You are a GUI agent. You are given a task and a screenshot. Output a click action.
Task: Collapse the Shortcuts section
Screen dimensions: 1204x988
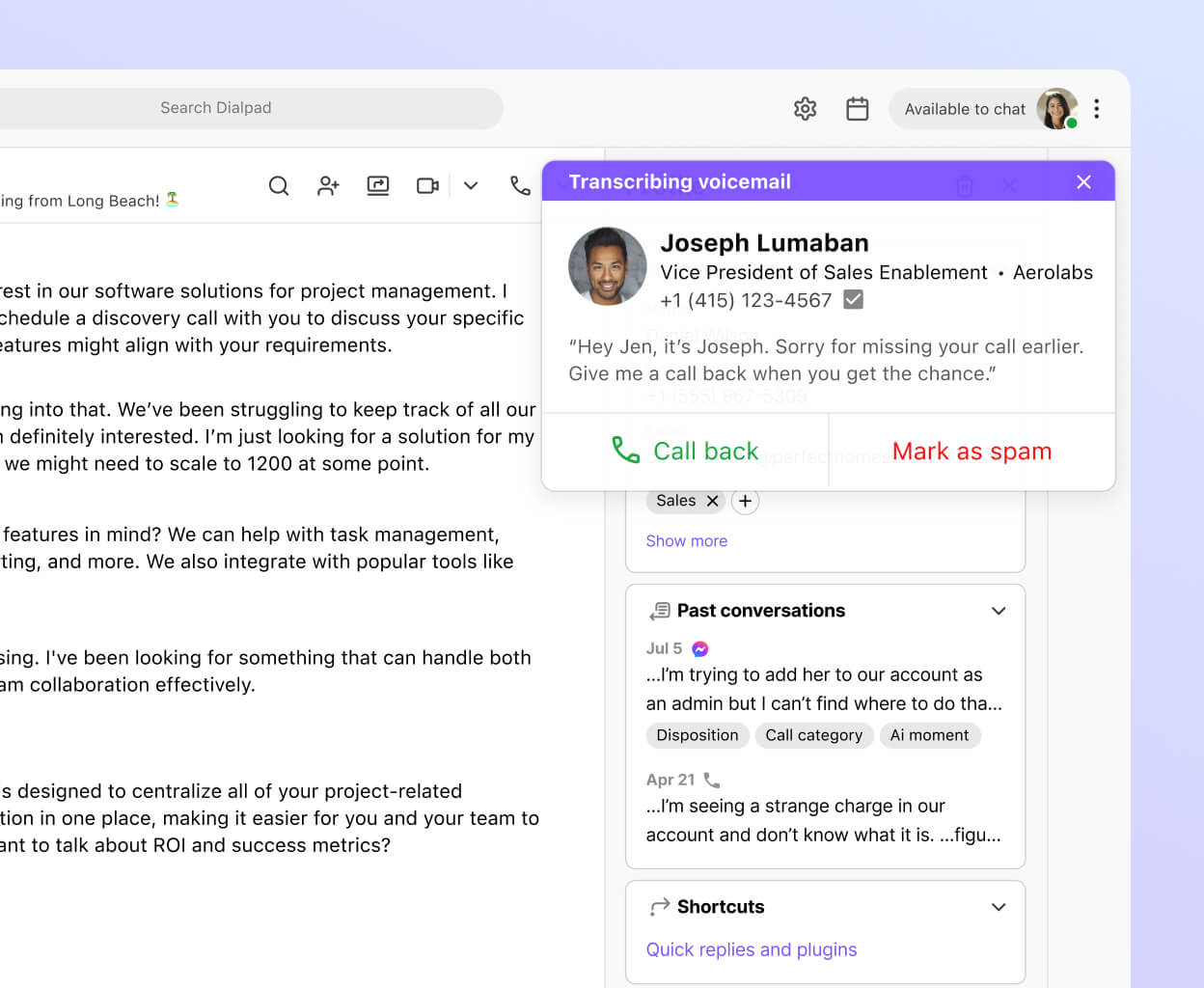999,907
